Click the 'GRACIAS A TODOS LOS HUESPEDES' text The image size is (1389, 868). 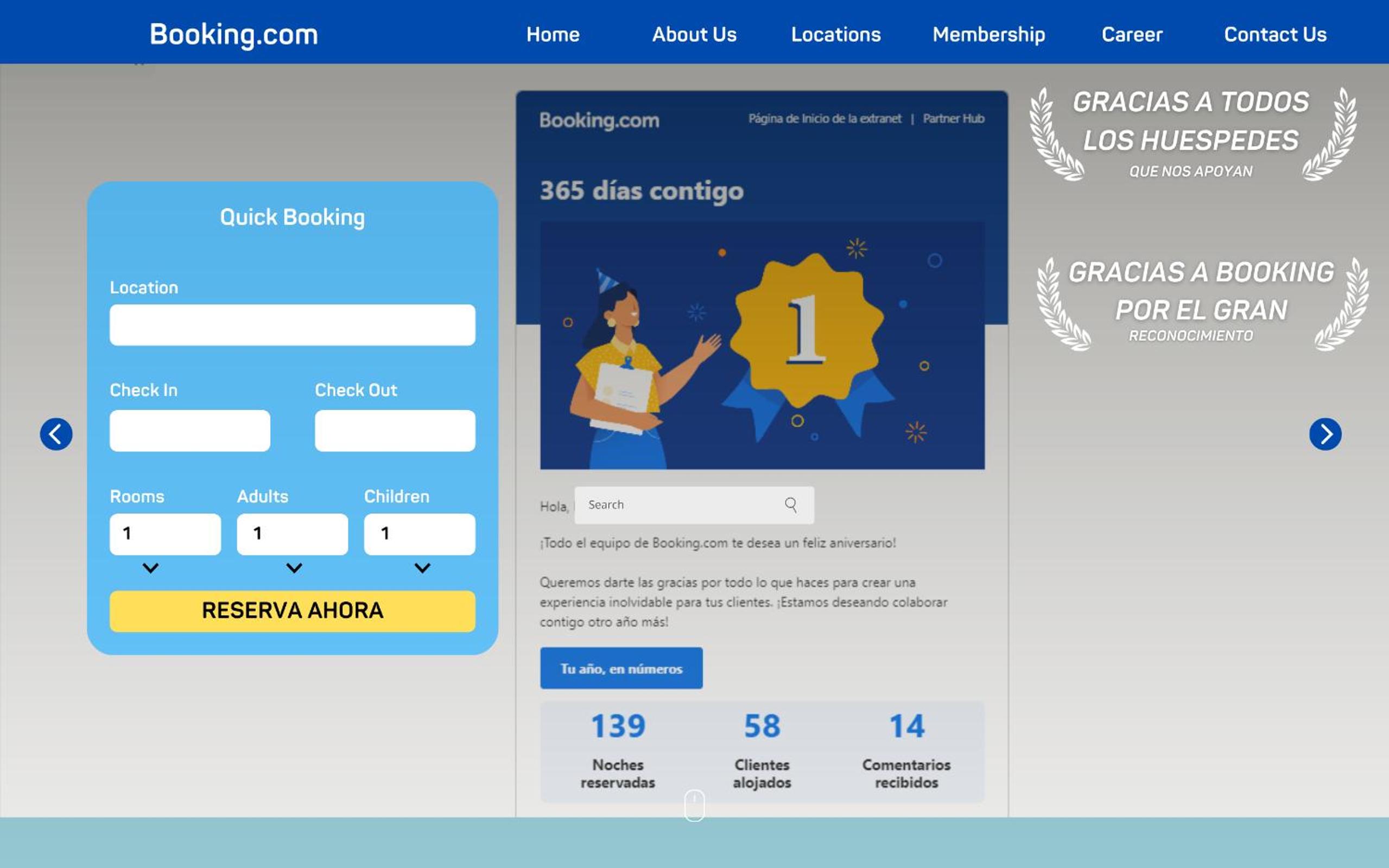[1191, 121]
